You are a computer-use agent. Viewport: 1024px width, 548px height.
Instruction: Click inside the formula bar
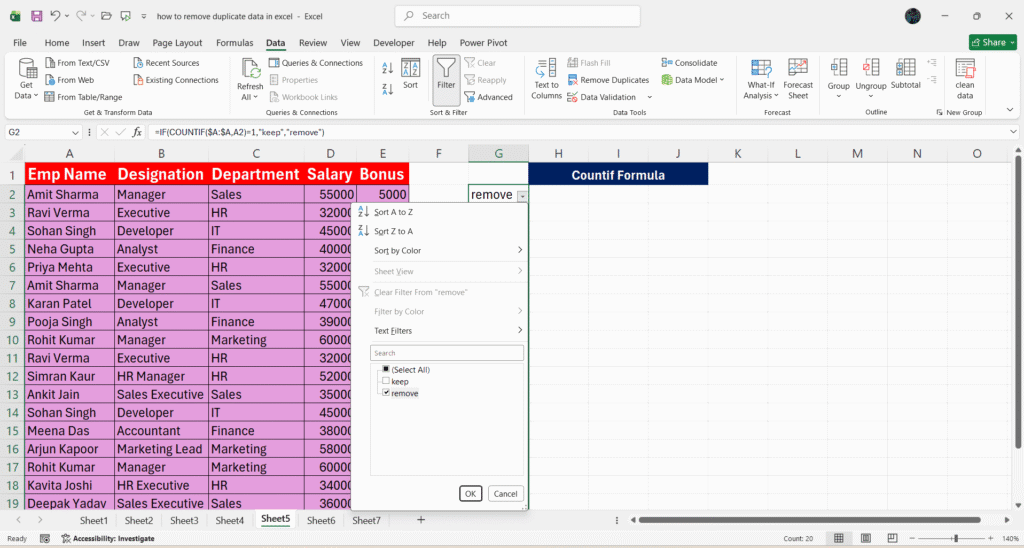click(x=579, y=132)
